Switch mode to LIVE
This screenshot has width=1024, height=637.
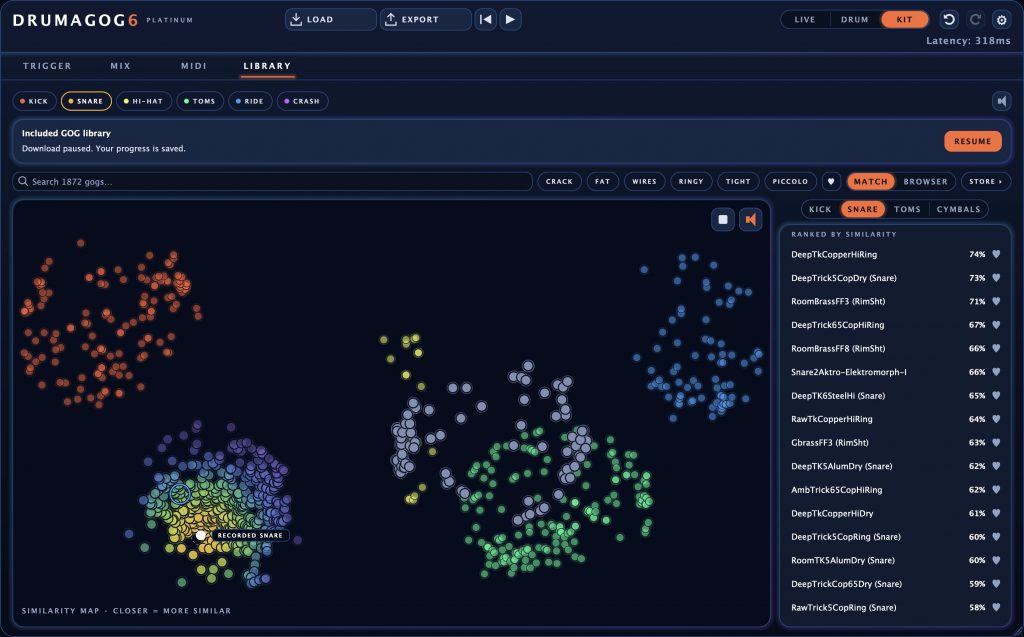tap(805, 20)
